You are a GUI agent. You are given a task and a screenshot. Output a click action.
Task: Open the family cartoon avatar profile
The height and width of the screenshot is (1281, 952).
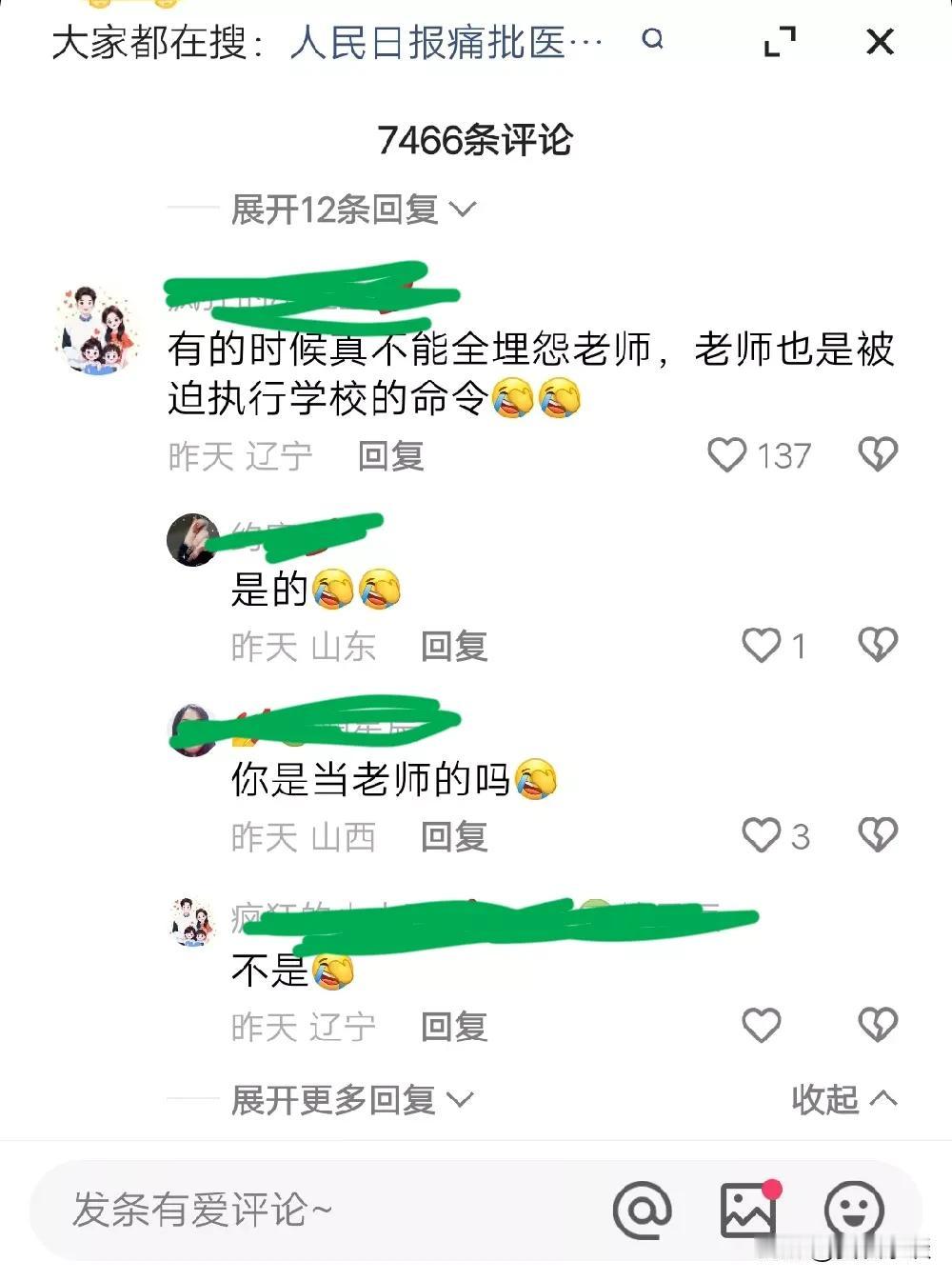pos(96,330)
